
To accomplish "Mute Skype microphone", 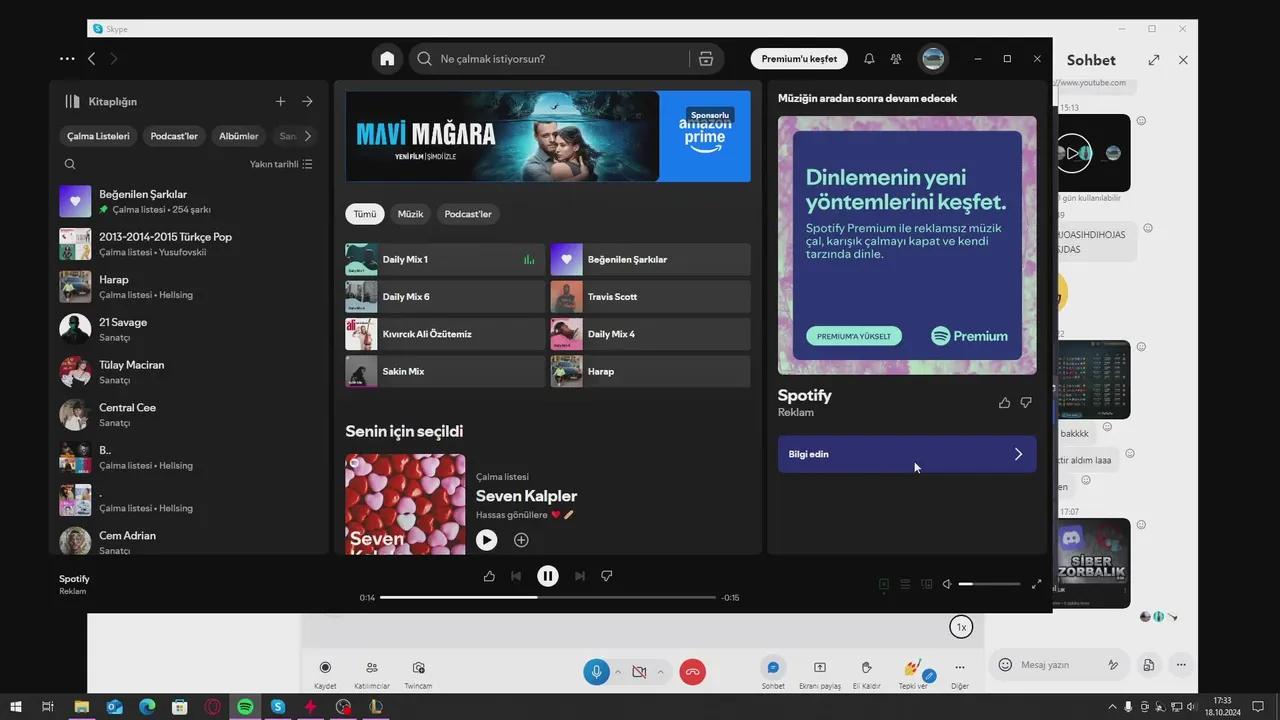I will [x=596, y=672].
